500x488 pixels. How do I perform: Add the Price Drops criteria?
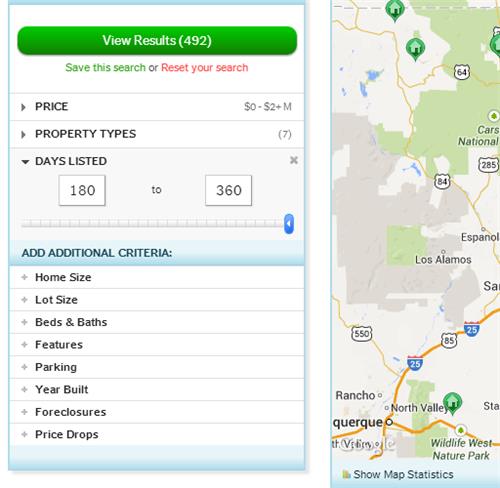(x=157, y=434)
